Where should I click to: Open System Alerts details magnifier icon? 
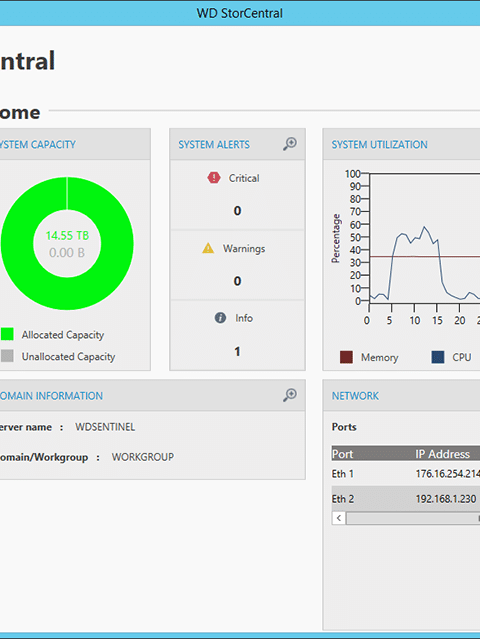pyautogui.click(x=290, y=144)
